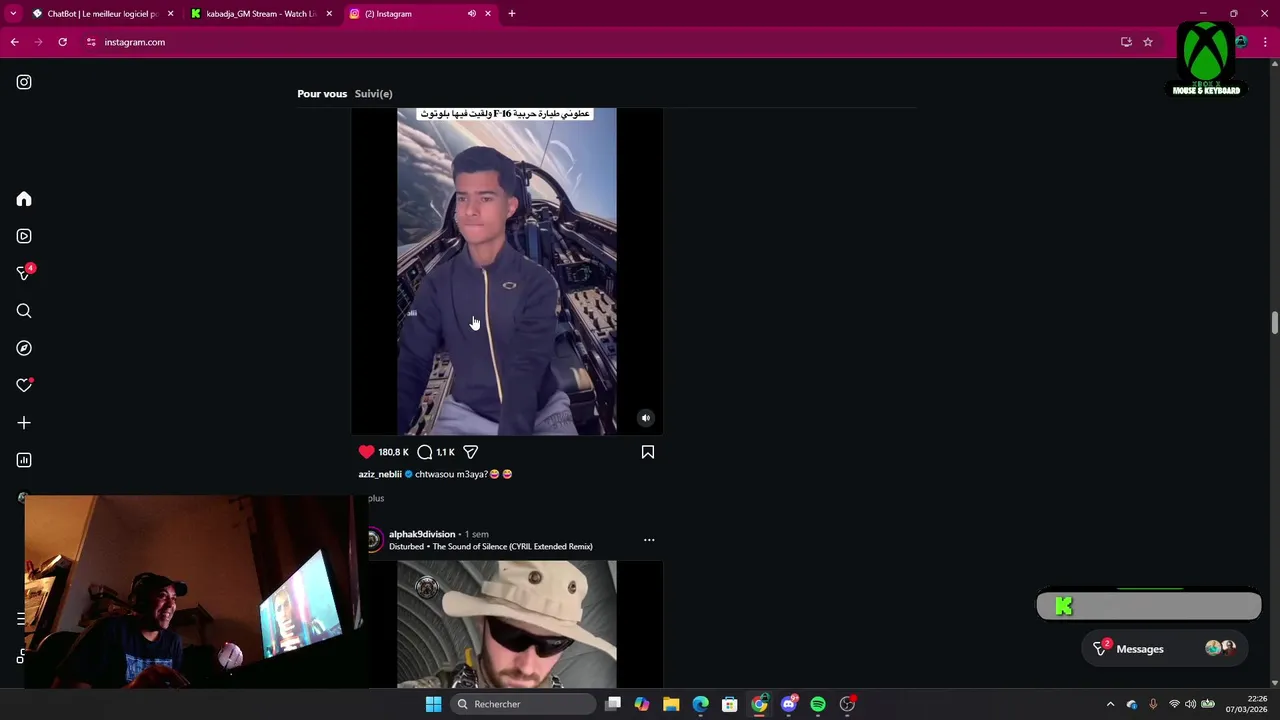Open Reels from the sidebar
Viewport: 1280px width, 720px height.
click(x=24, y=236)
